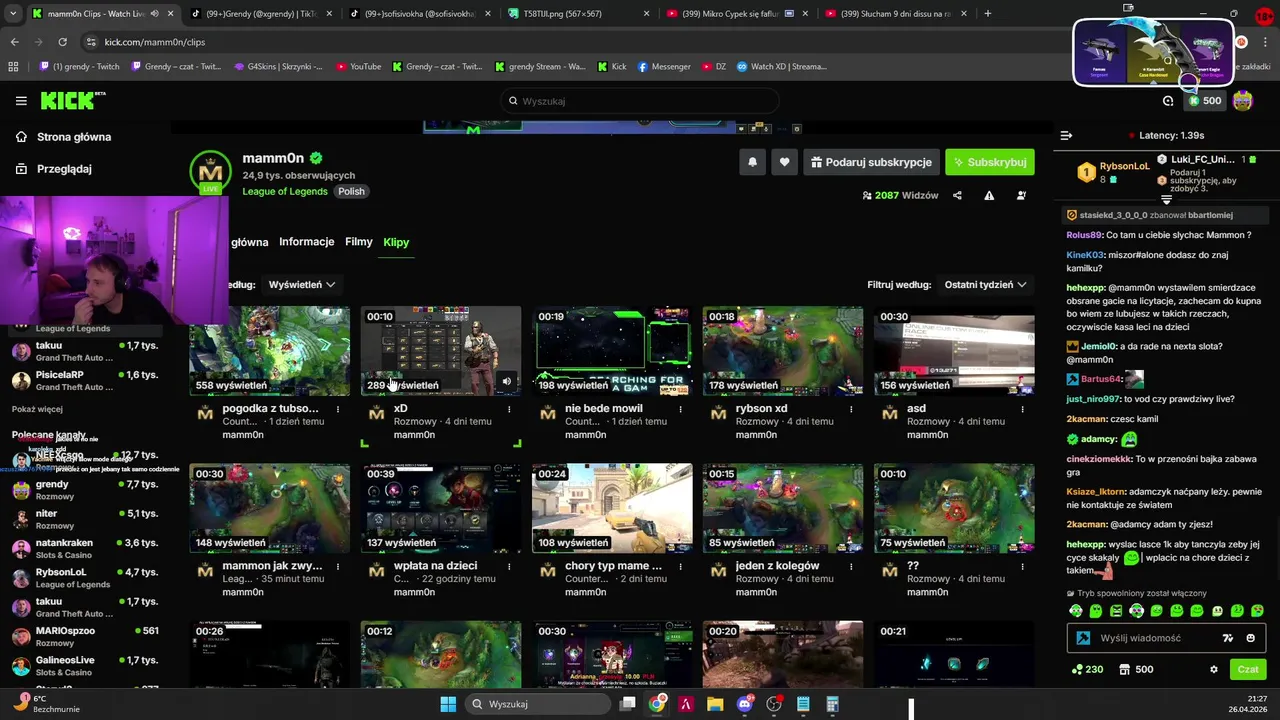This screenshot has width=1280, height=720.
Task: Open the emoji picker in chat
Action: 1251,638
